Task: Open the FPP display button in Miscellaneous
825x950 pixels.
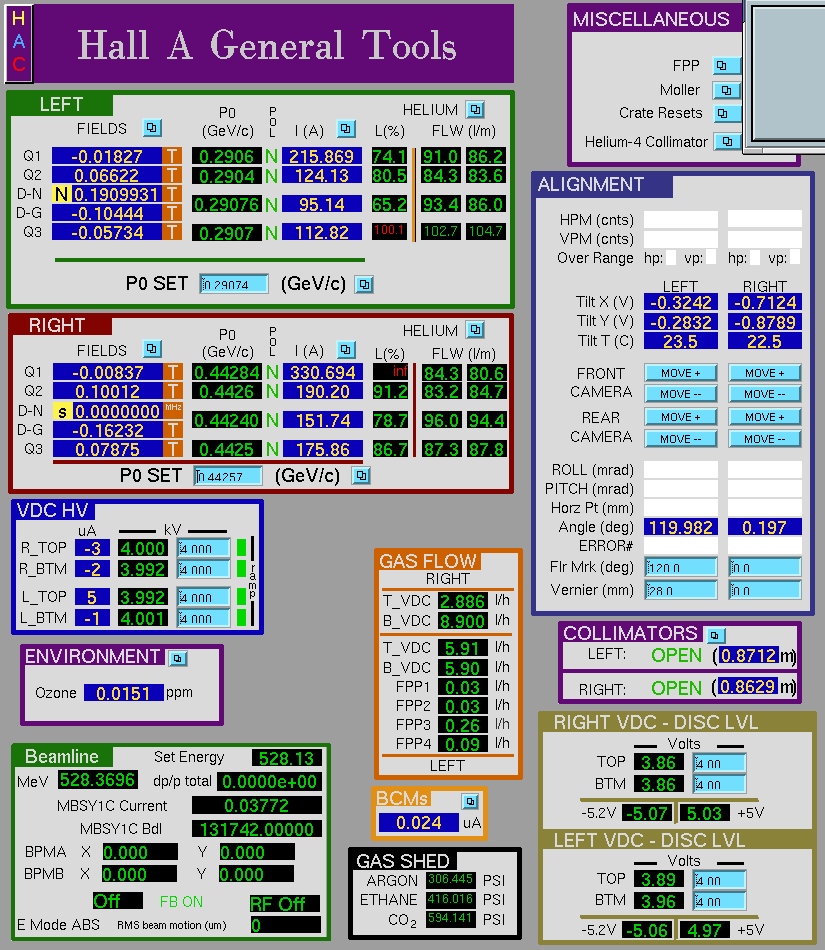Action: tap(726, 65)
